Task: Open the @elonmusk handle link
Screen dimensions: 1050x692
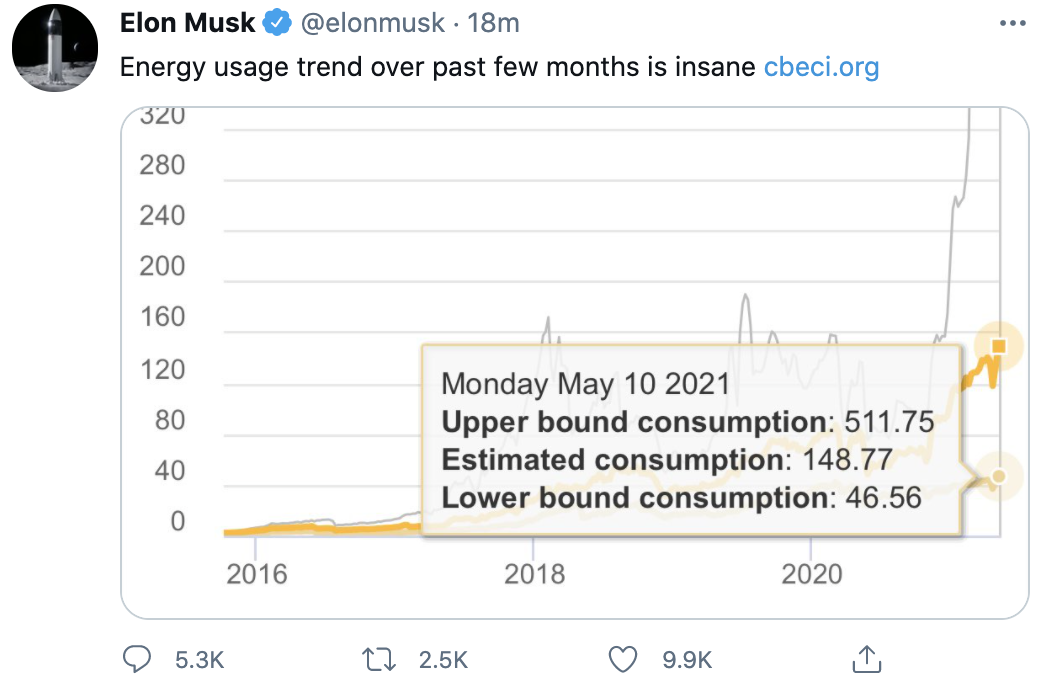Action: click(x=372, y=23)
